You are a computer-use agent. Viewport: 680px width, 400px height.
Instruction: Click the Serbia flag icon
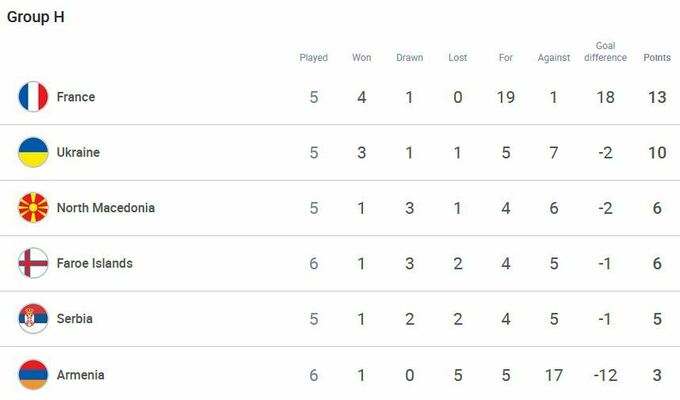[33, 319]
